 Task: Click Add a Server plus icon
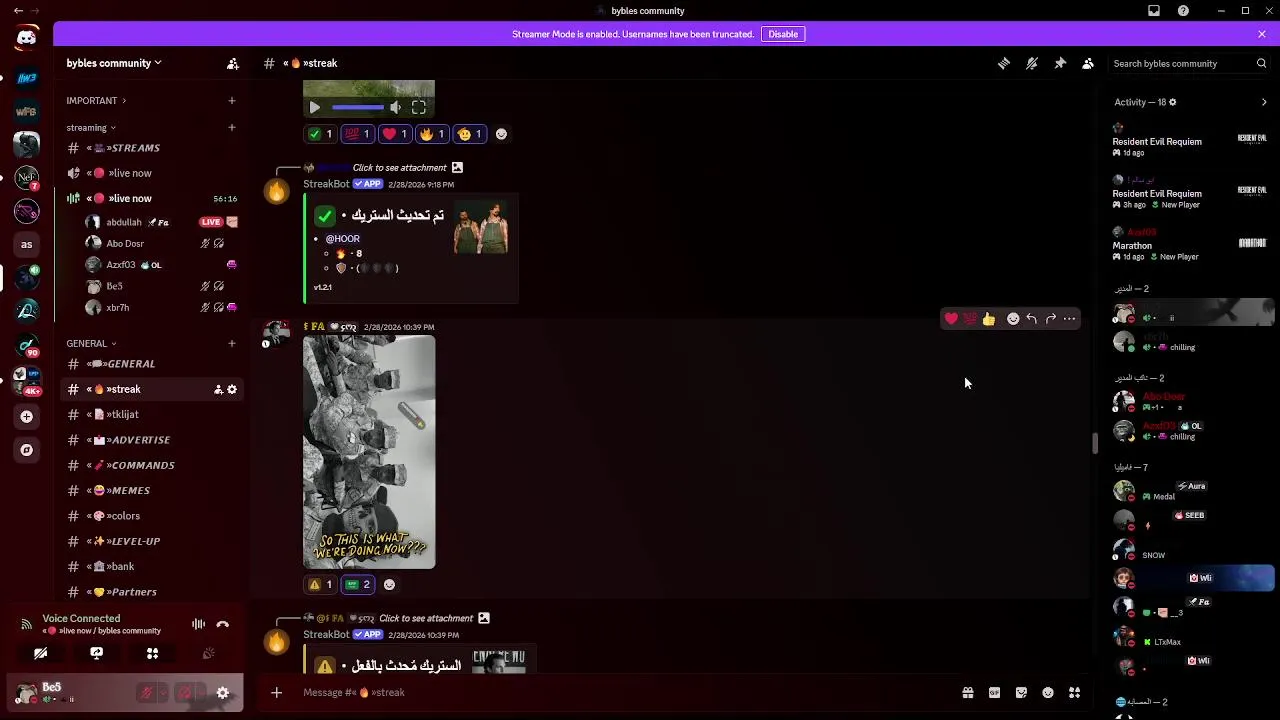[27, 416]
